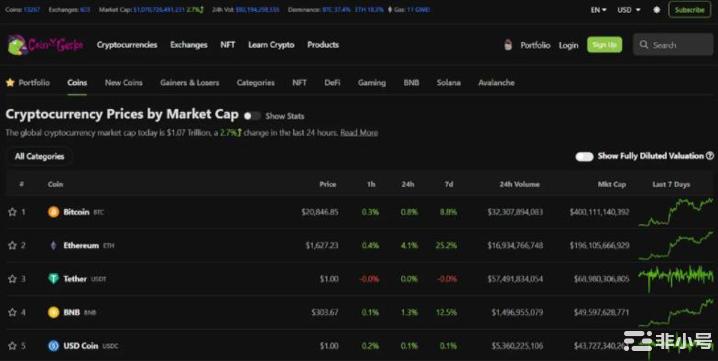Image resolution: width=718 pixels, height=361 pixels.
Task: Switch to Gainers & Losers tab
Action: click(190, 82)
